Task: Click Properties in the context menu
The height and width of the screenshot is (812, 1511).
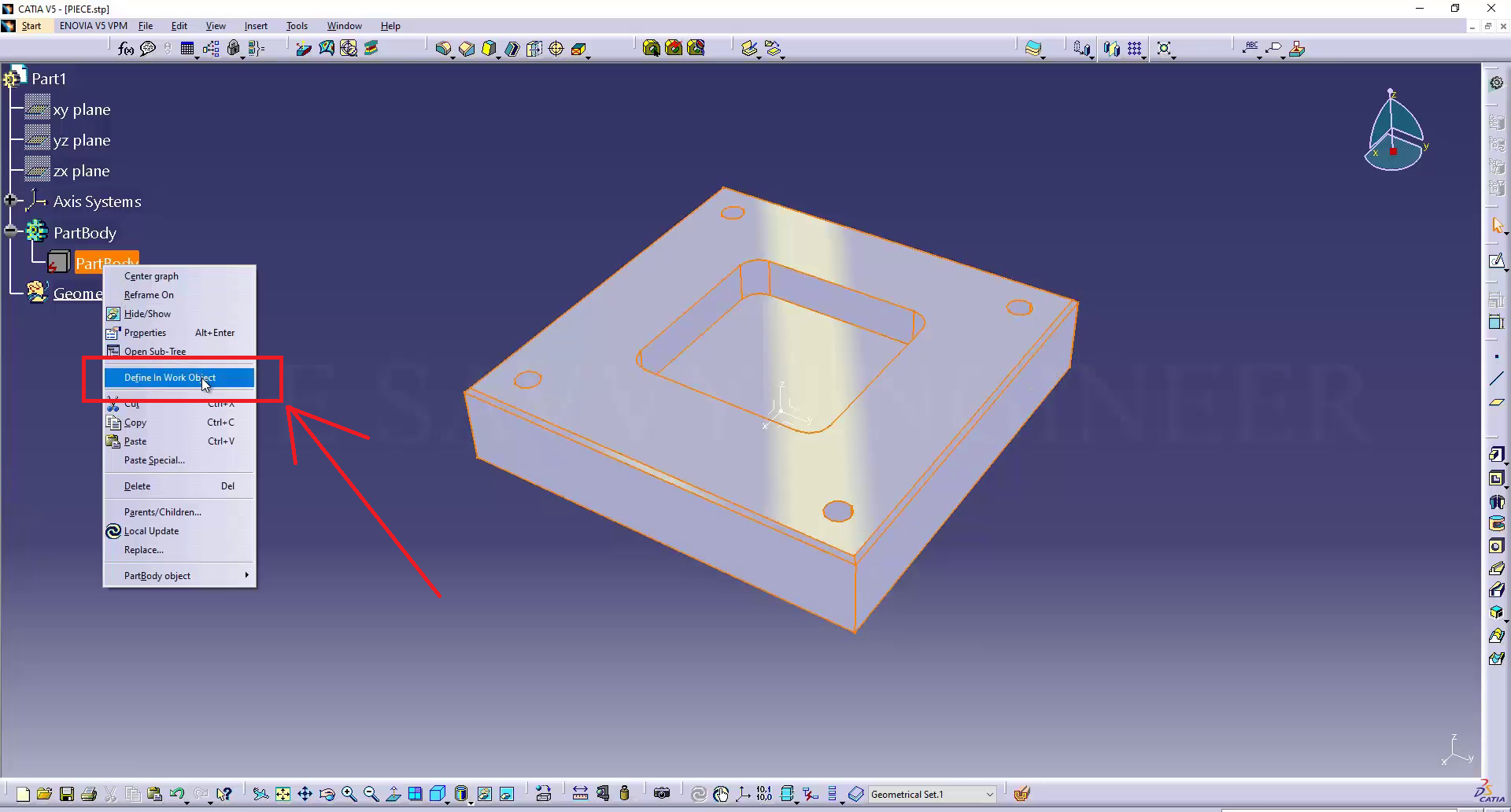Action: pos(145,333)
